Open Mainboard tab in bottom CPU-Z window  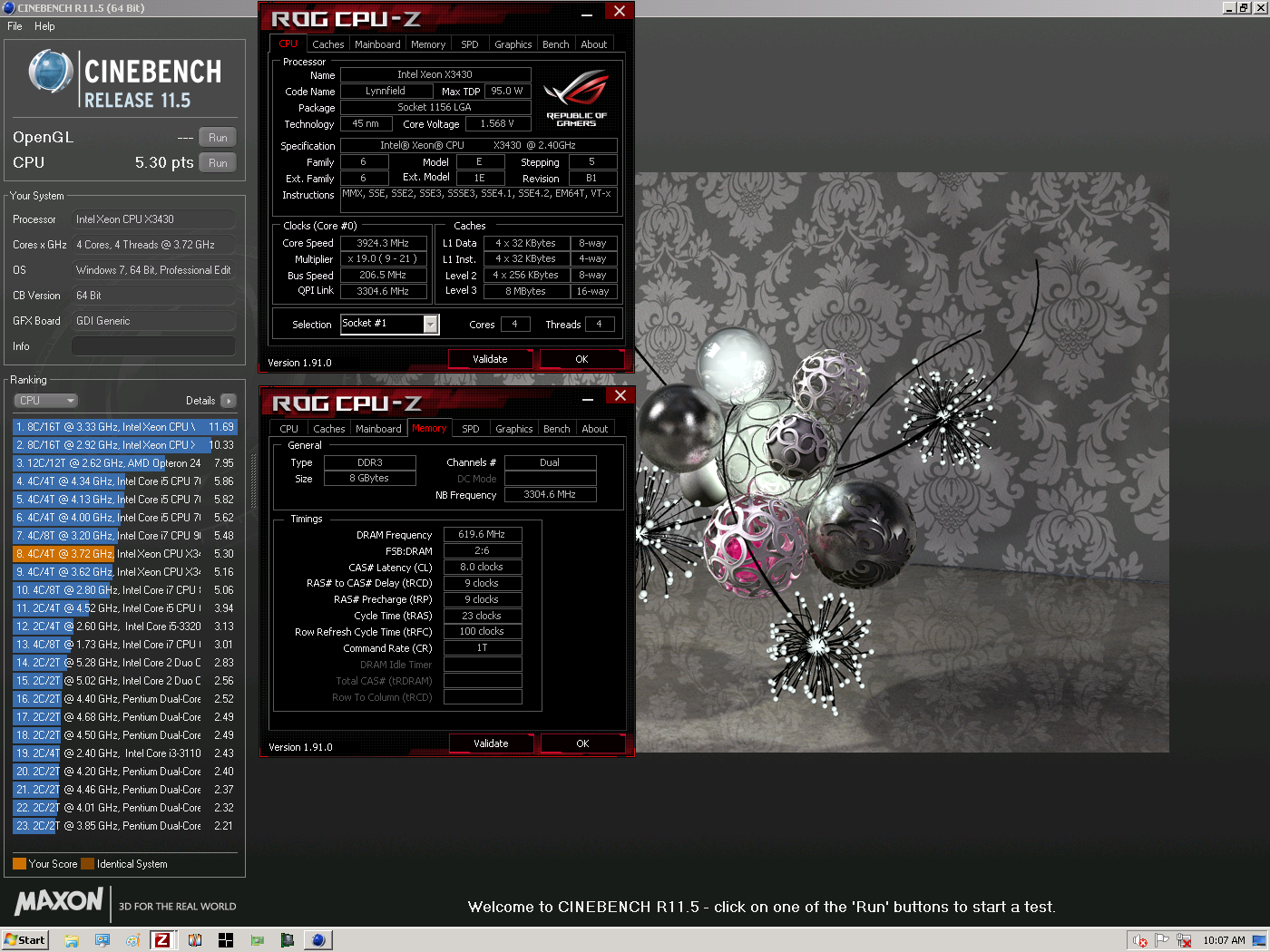tap(378, 429)
